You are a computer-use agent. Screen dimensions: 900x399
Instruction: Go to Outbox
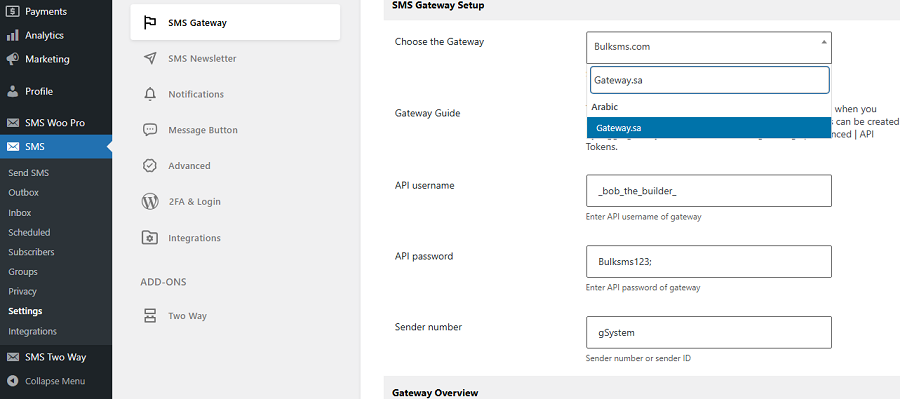(24, 193)
